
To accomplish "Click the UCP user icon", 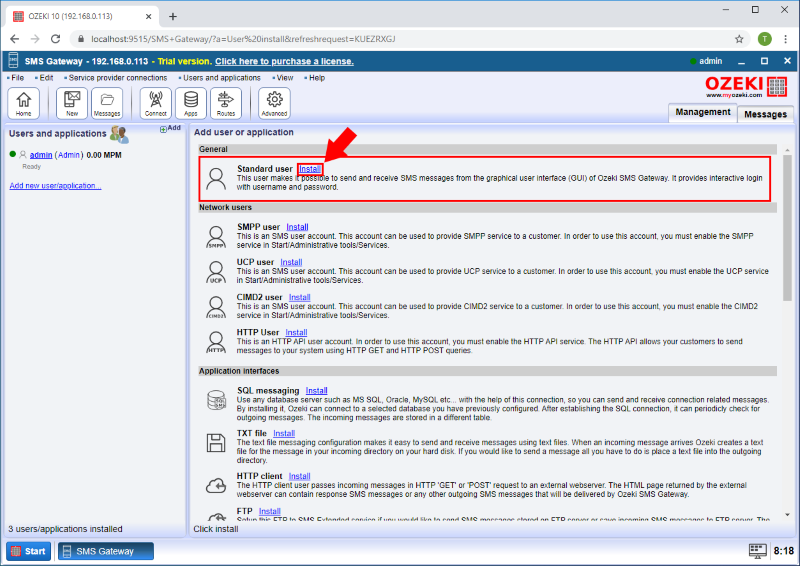I will click(216, 272).
